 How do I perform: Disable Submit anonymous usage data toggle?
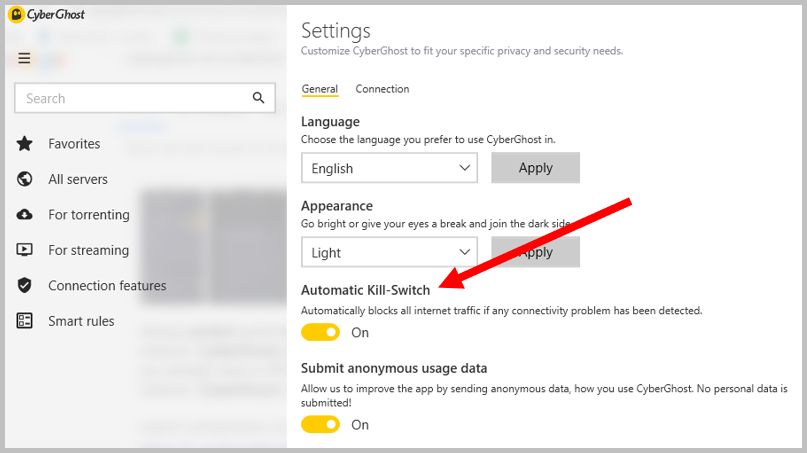[321, 425]
